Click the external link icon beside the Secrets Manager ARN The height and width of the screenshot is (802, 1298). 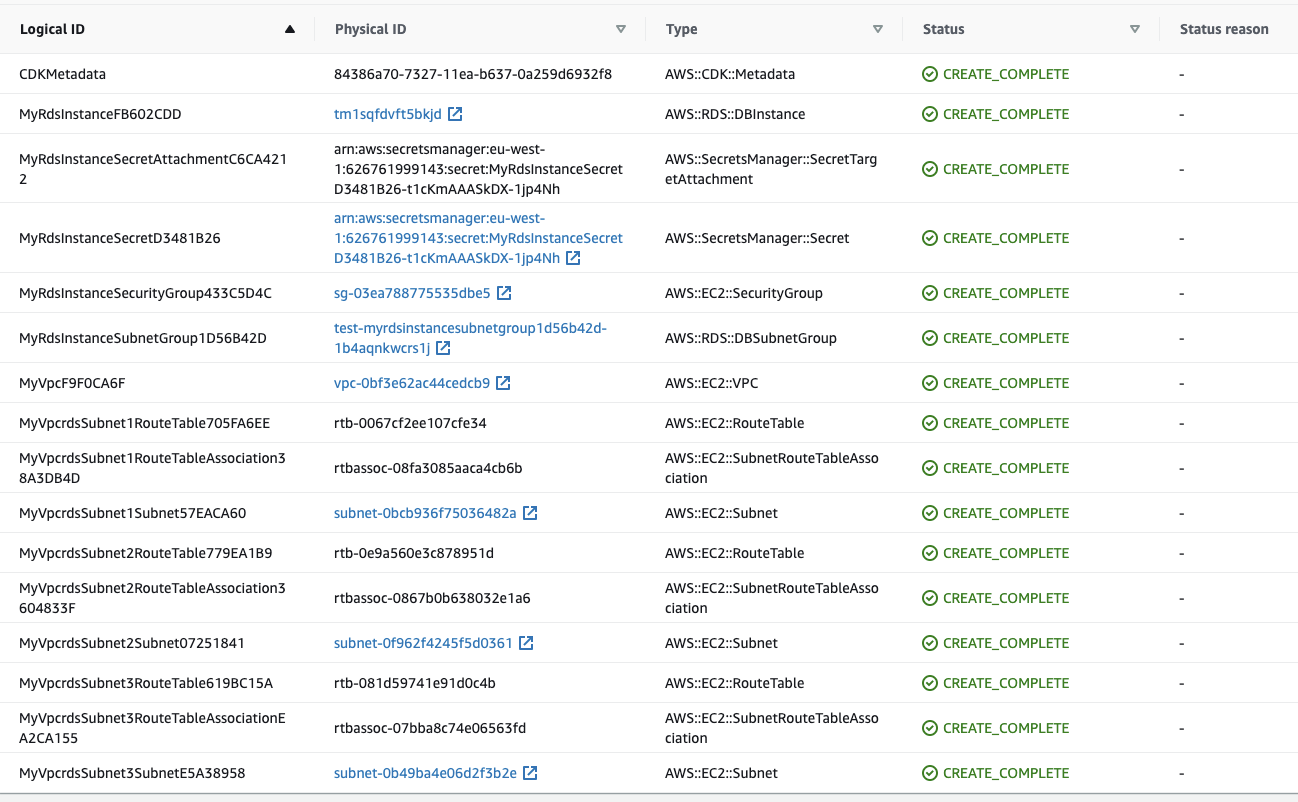point(573,257)
